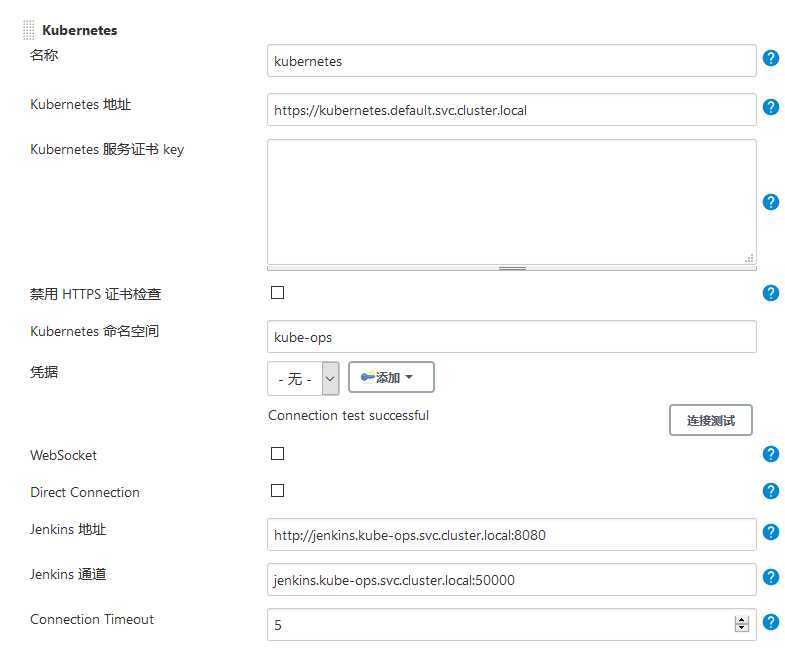Open help for Connection Timeout field
This screenshot has height=651, width=785.
[770, 622]
